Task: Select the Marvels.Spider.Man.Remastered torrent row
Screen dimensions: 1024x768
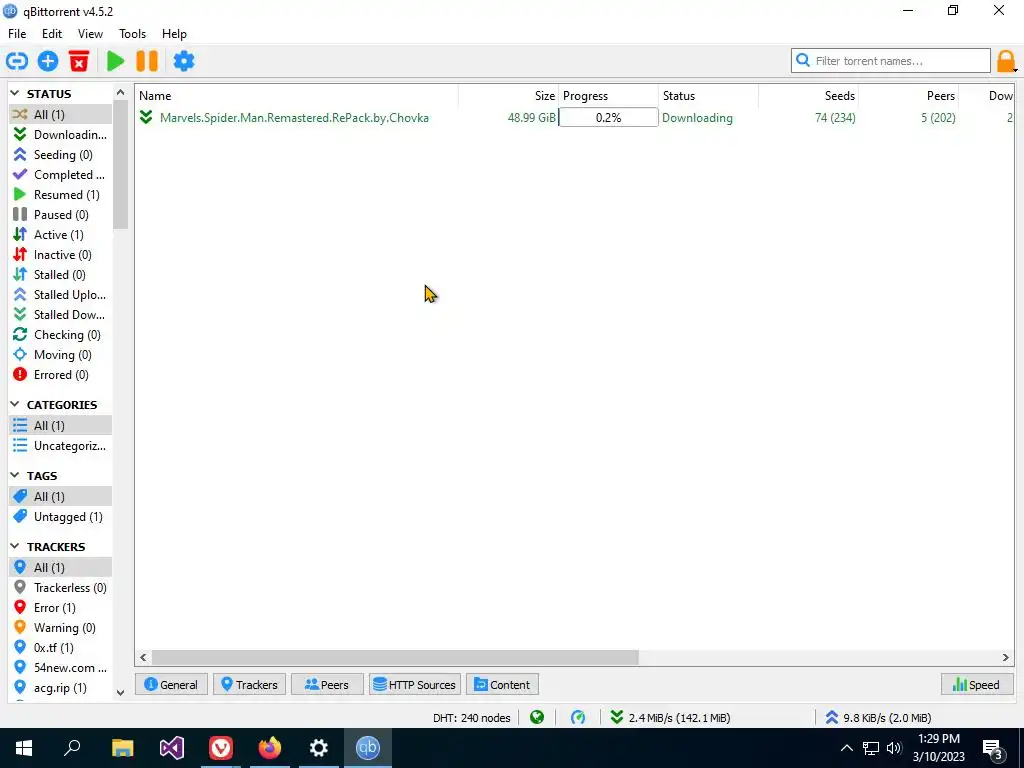Action: [575, 118]
